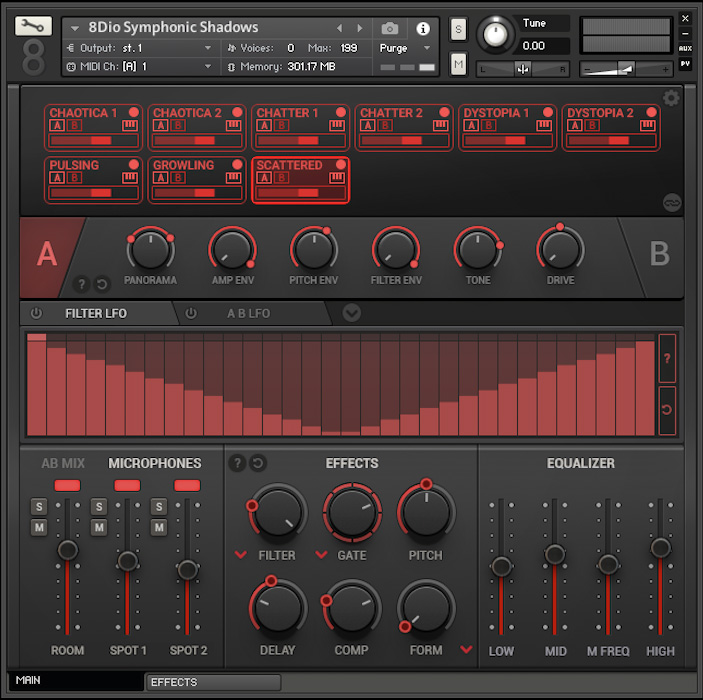
Task: Disable the ROOM microphone red power button
Action: (67, 485)
